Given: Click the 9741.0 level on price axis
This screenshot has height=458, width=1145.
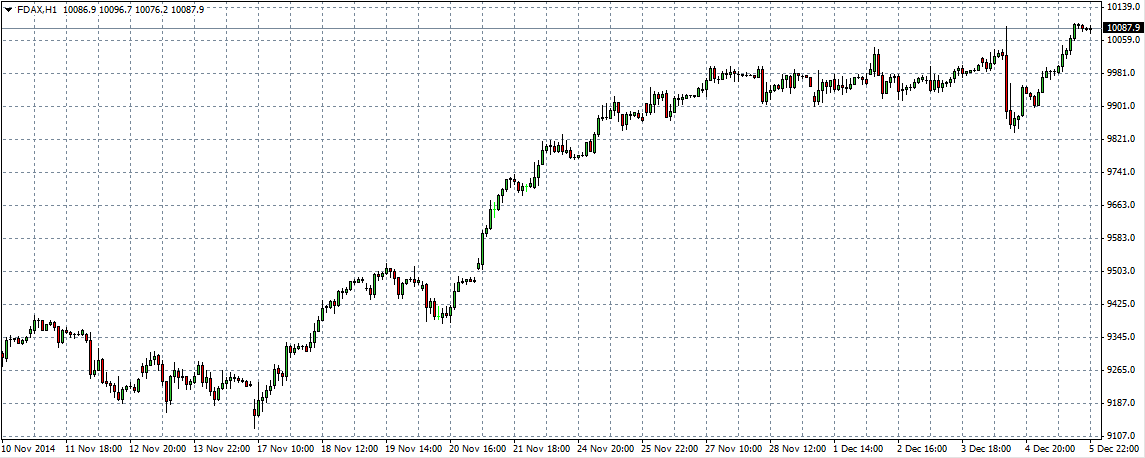Looking at the screenshot, I should pyautogui.click(x=1118, y=172).
